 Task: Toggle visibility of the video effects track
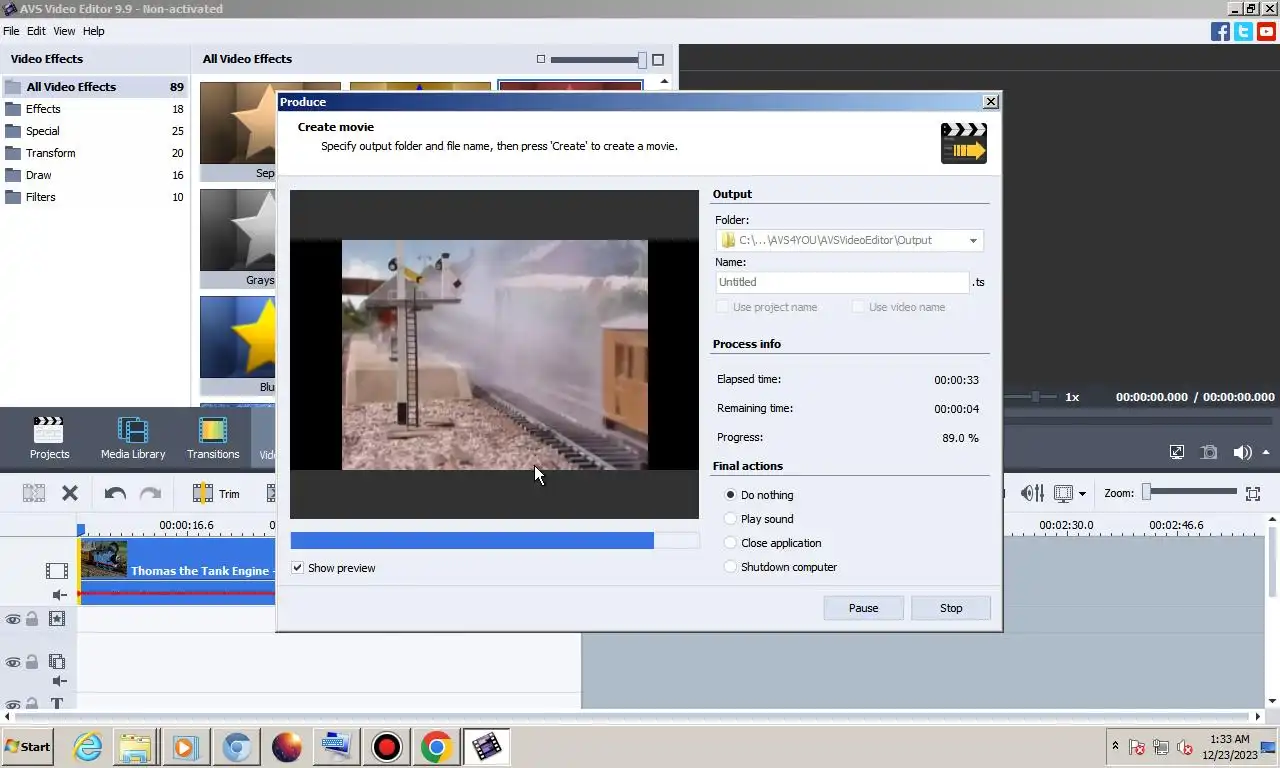point(13,620)
